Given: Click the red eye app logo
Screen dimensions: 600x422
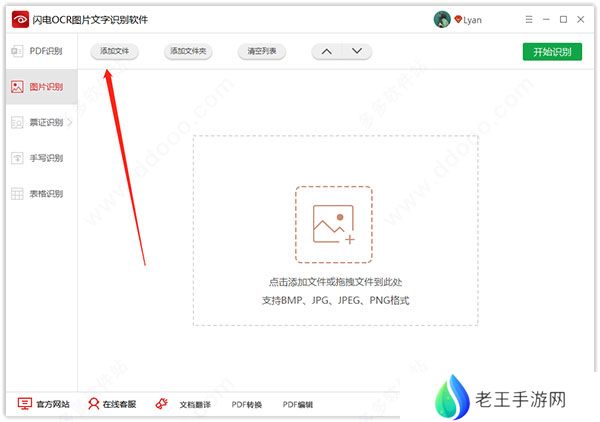Looking at the screenshot, I should 20,19.
